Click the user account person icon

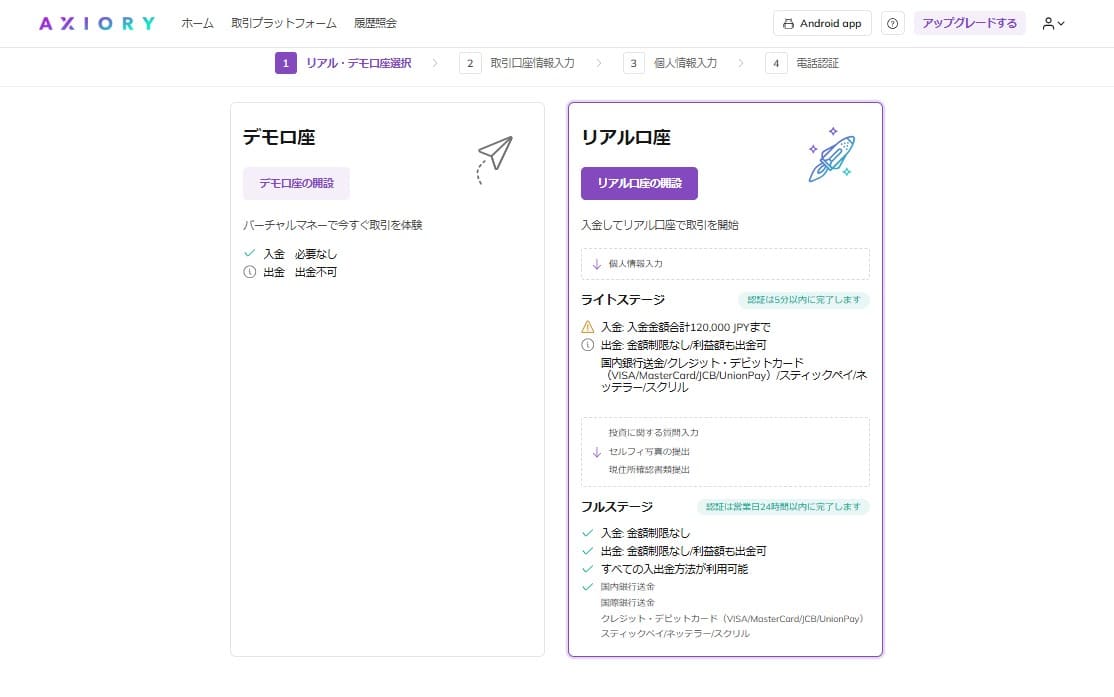(x=1049, y=23)
